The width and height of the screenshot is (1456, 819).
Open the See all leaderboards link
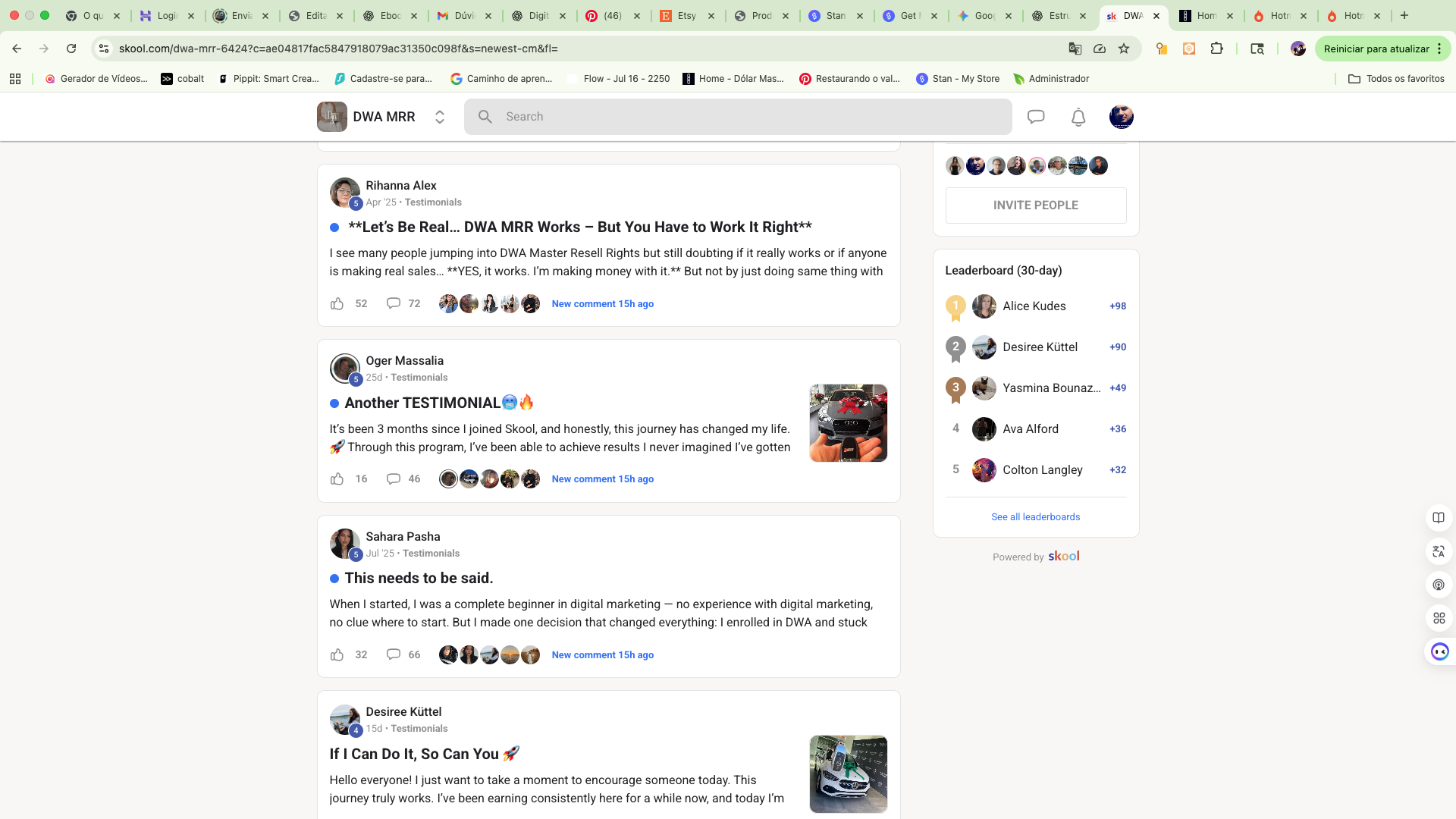point(1035,517)
